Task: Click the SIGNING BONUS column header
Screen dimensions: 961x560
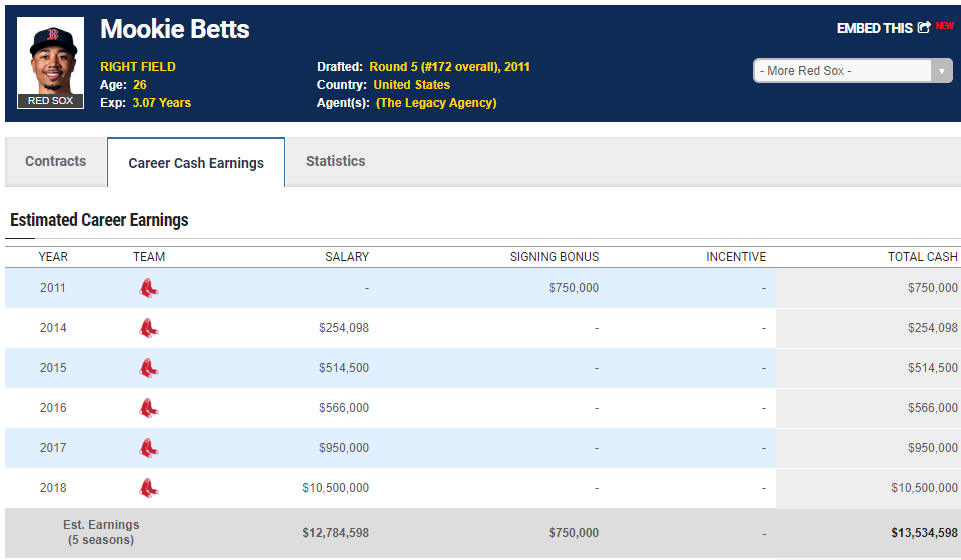Action: point(554,257)
